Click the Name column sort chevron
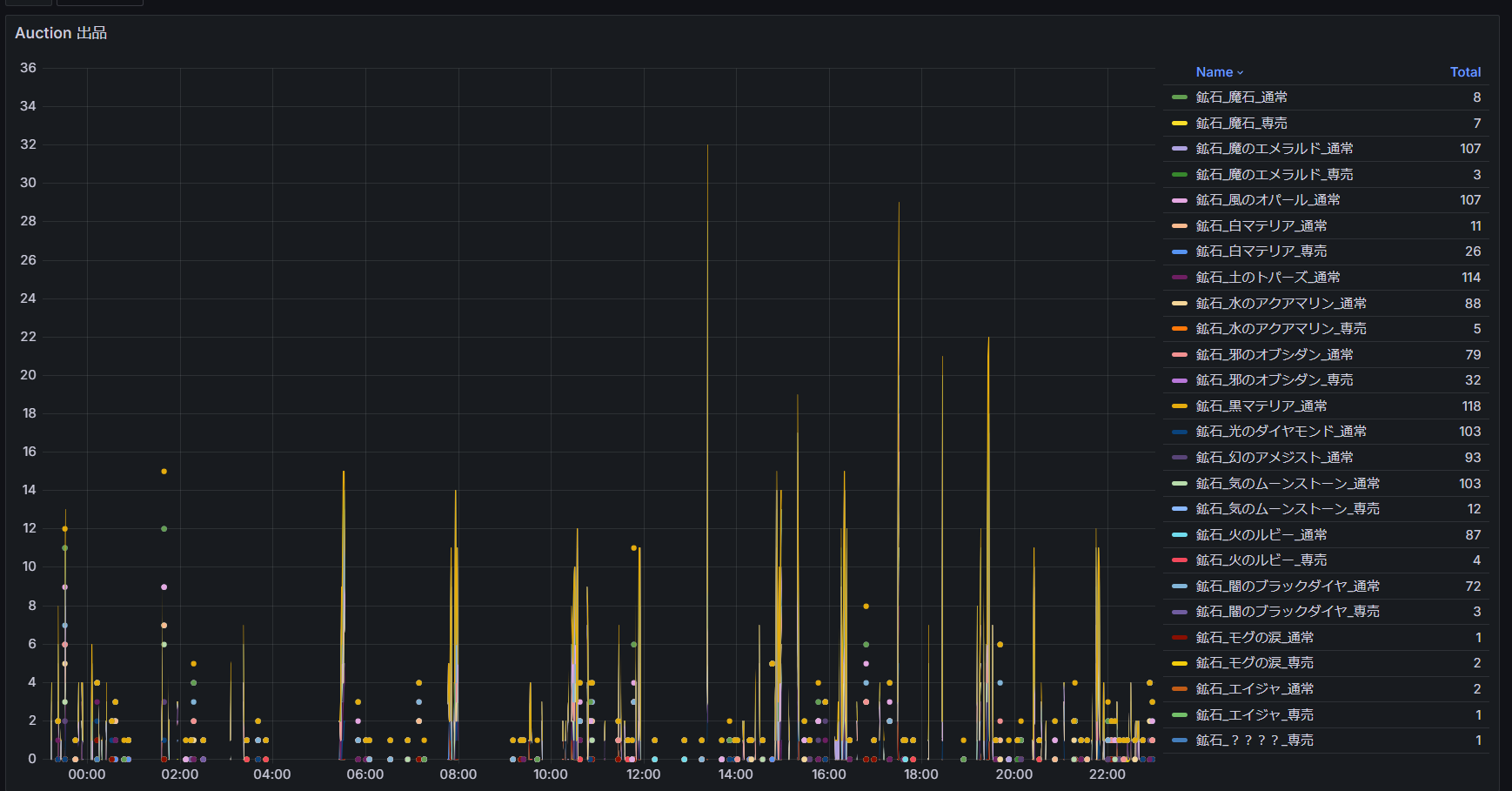 pyautogui.click(x=1241, y=73)
